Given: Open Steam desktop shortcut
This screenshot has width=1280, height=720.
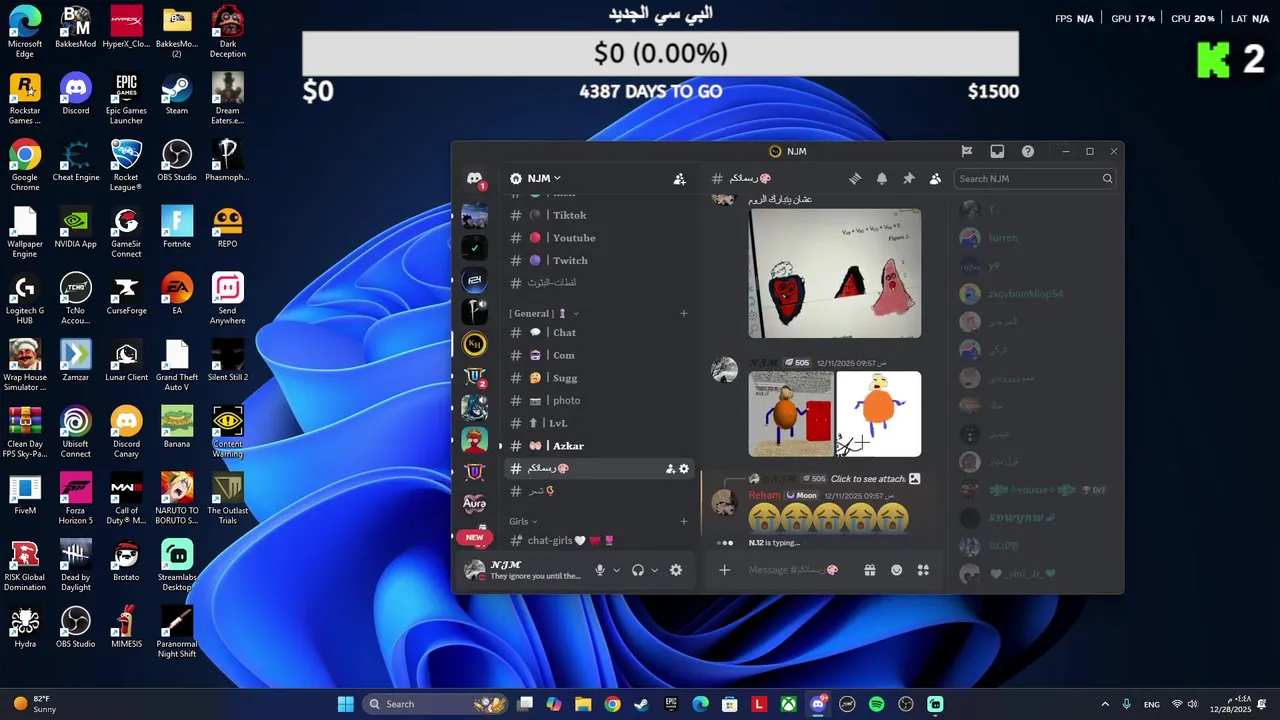Looking at the screenshot, I should (177, 95).
